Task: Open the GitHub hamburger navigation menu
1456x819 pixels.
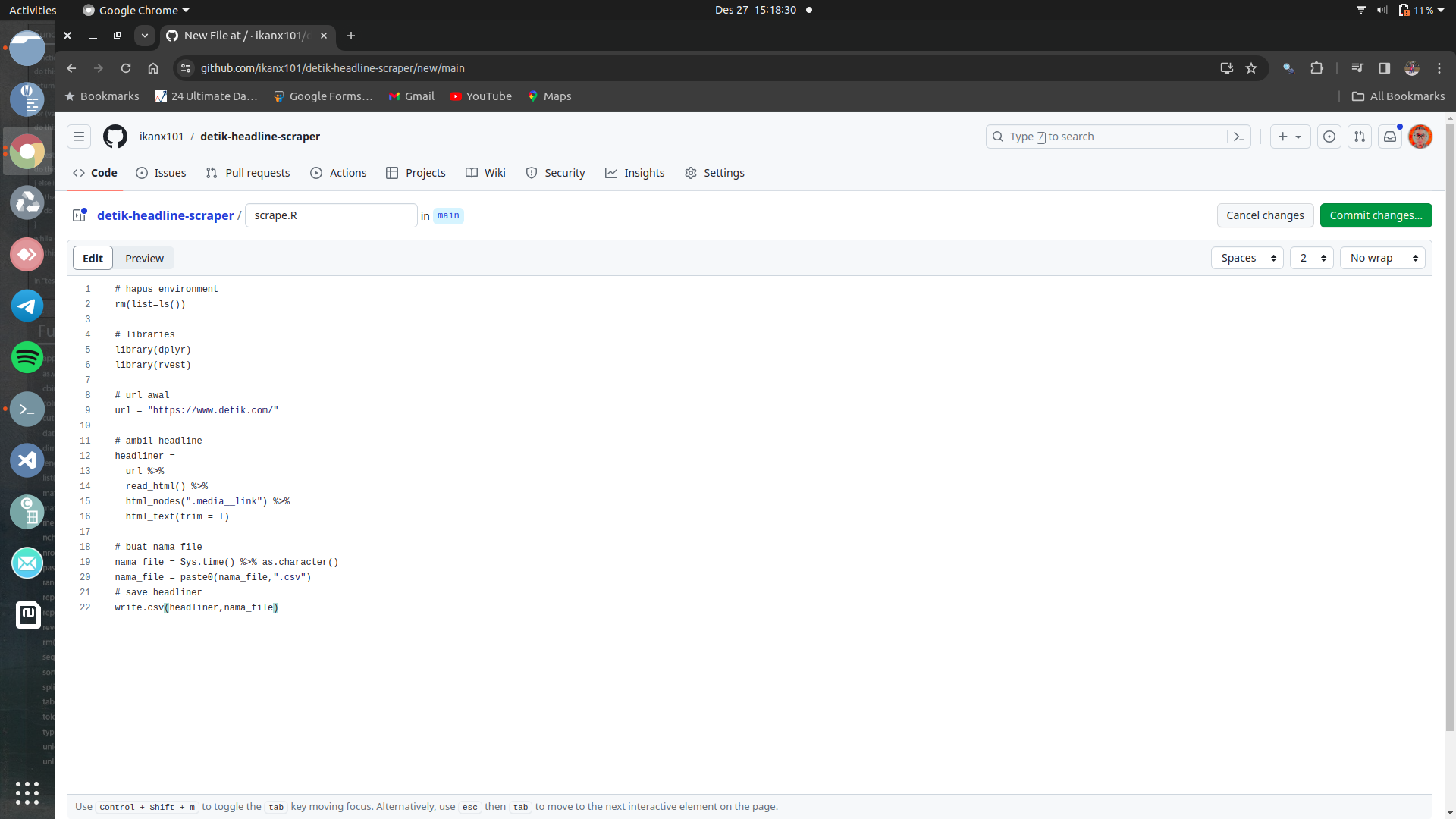Action: coord(79,136)
